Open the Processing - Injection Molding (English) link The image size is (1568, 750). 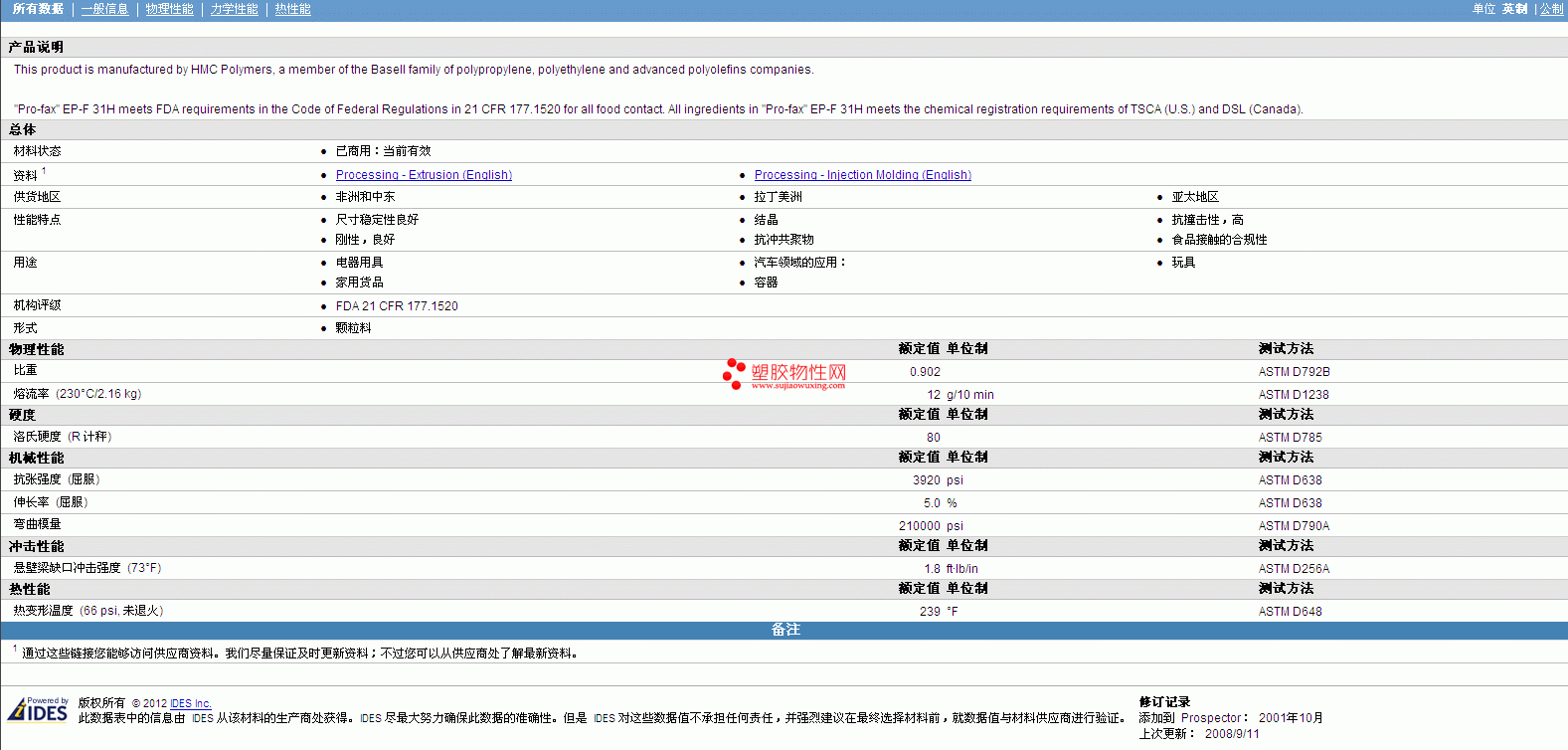tap(863, 175)
